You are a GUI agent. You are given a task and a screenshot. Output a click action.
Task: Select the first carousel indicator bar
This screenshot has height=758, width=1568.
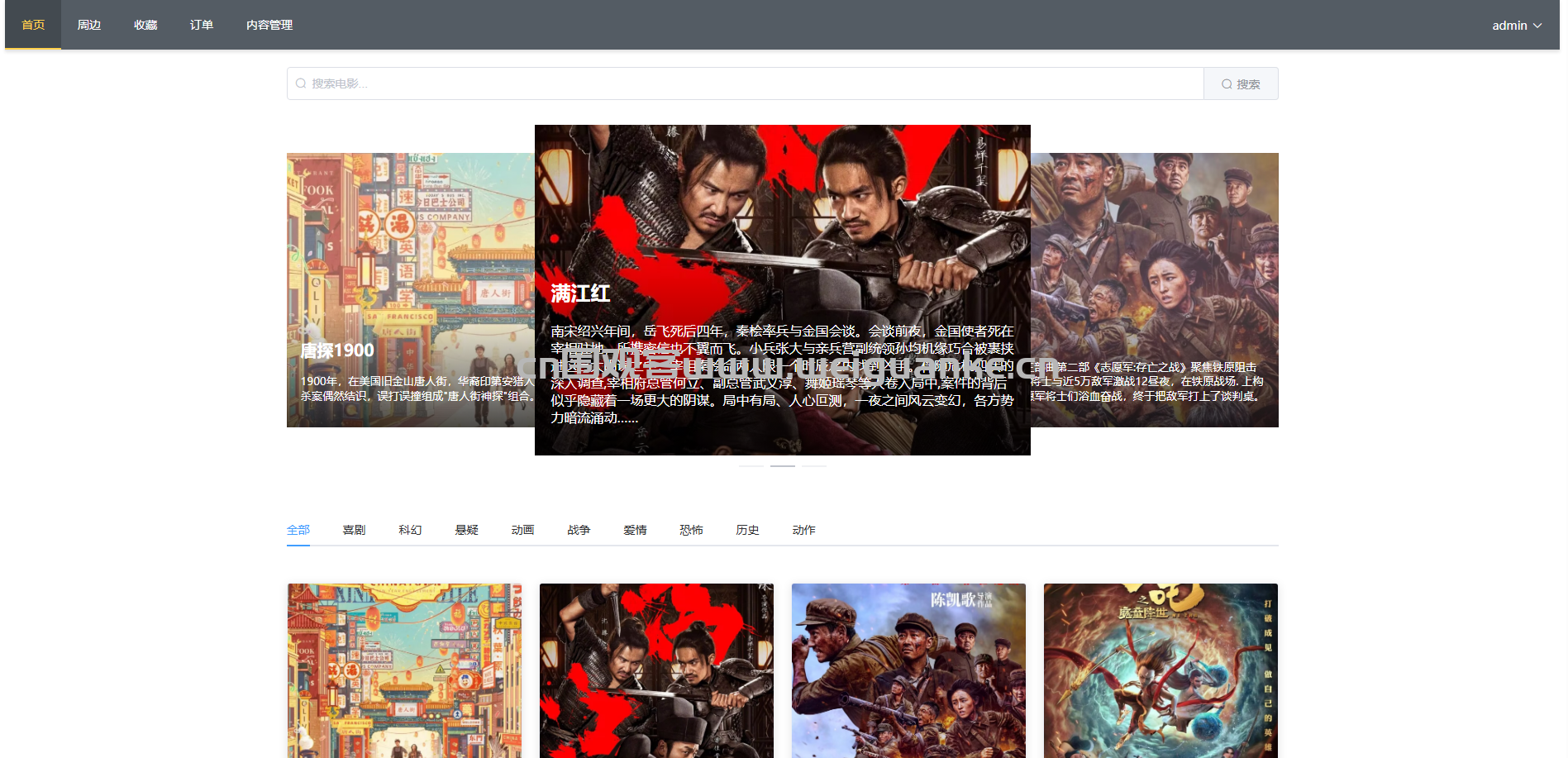(x=751, y=466)
